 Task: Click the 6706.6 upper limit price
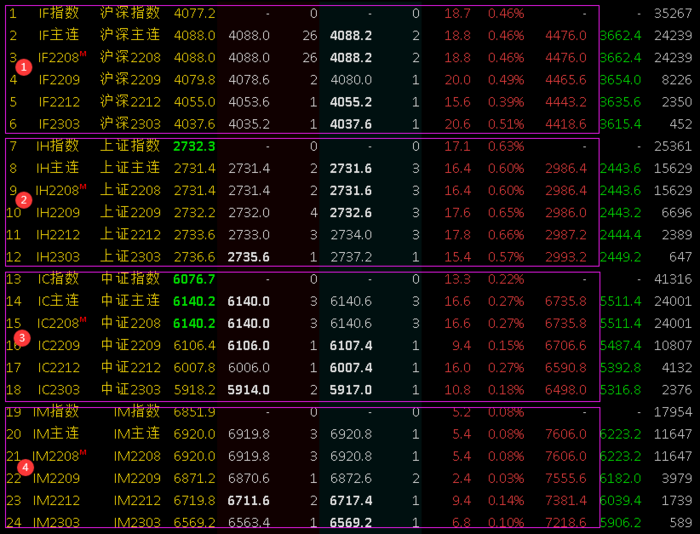coord(566,346)
